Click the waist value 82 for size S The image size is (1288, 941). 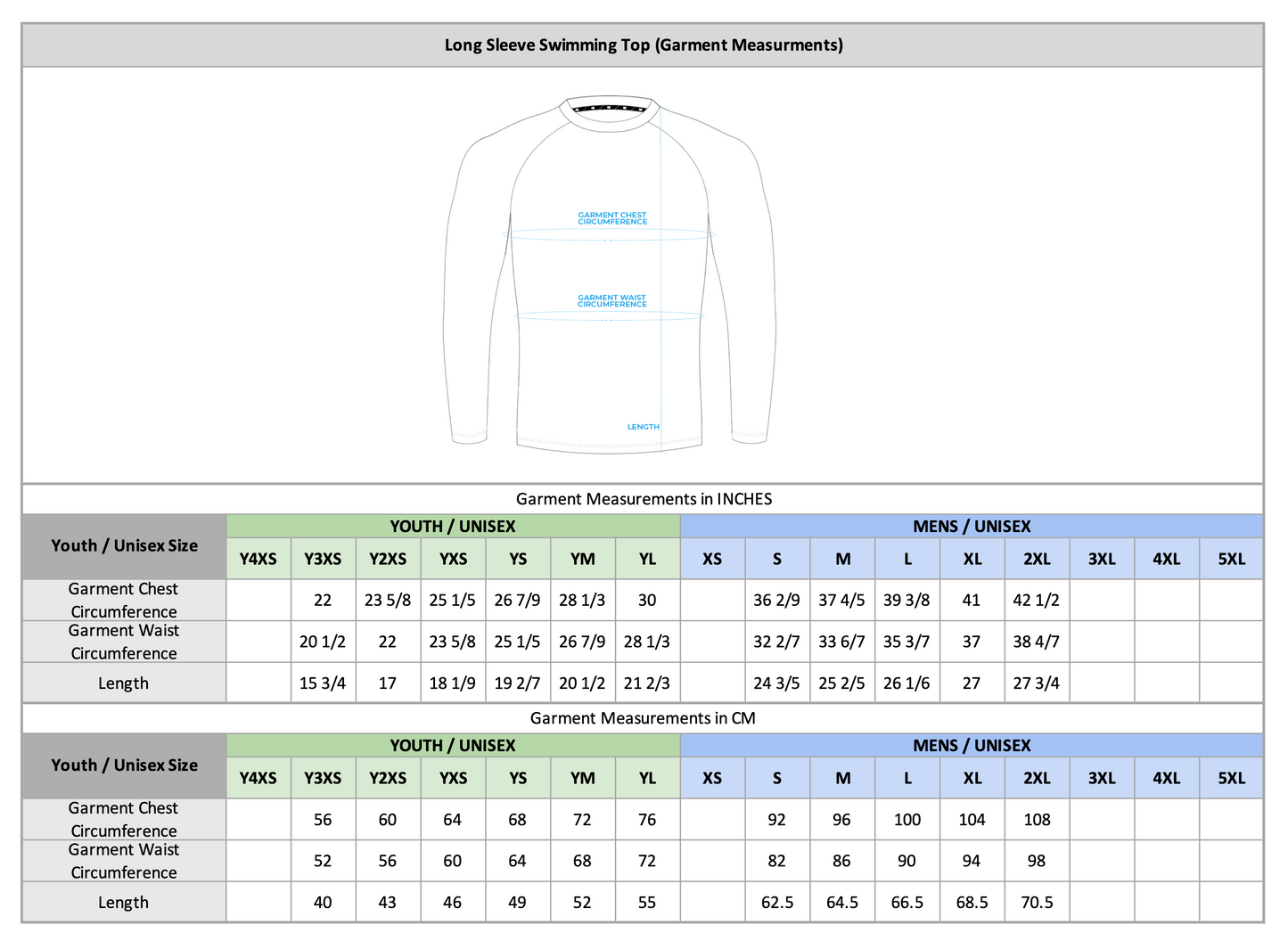(776, 861)
